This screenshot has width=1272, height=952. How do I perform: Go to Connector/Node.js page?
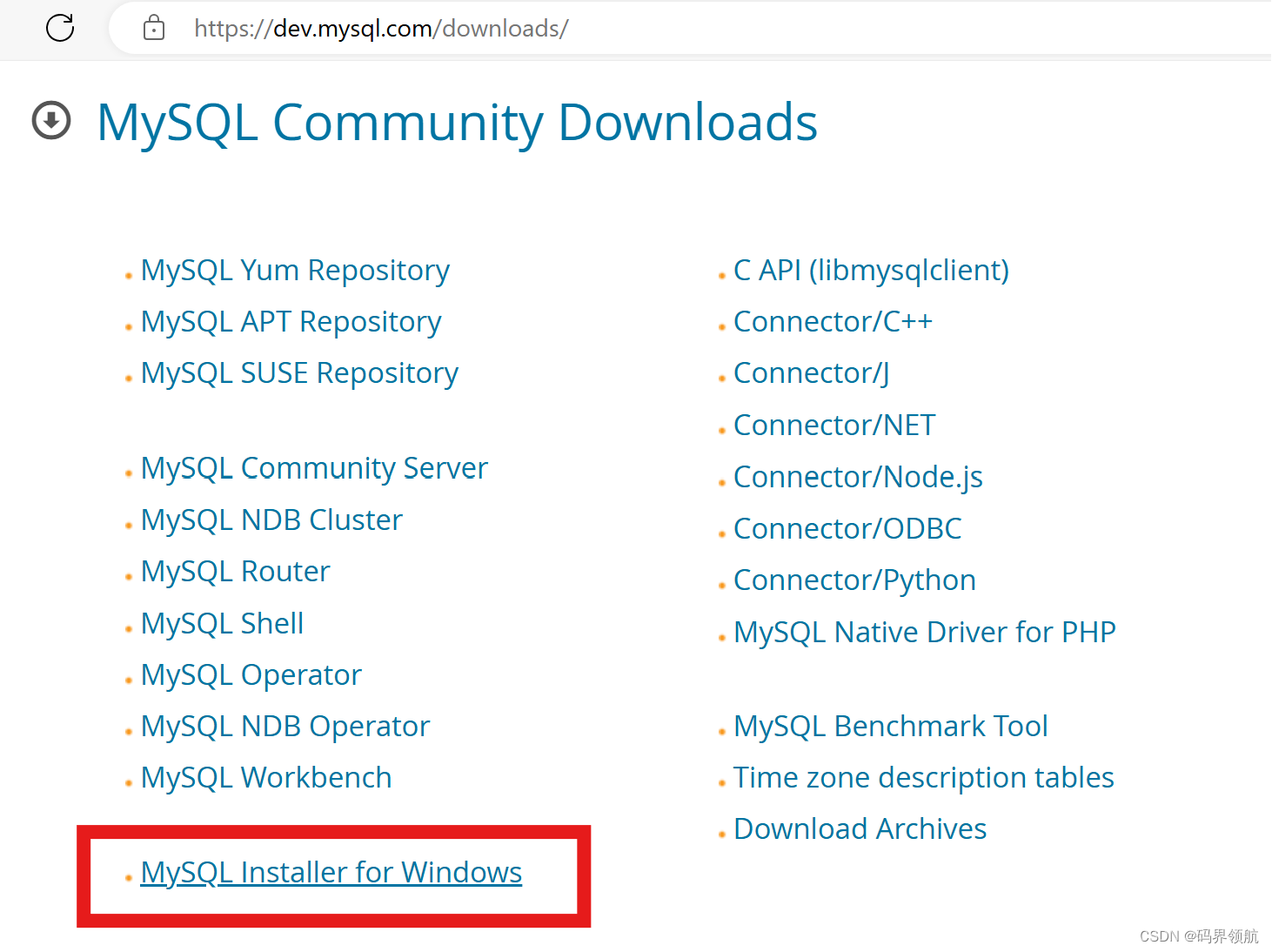(858, 477)
